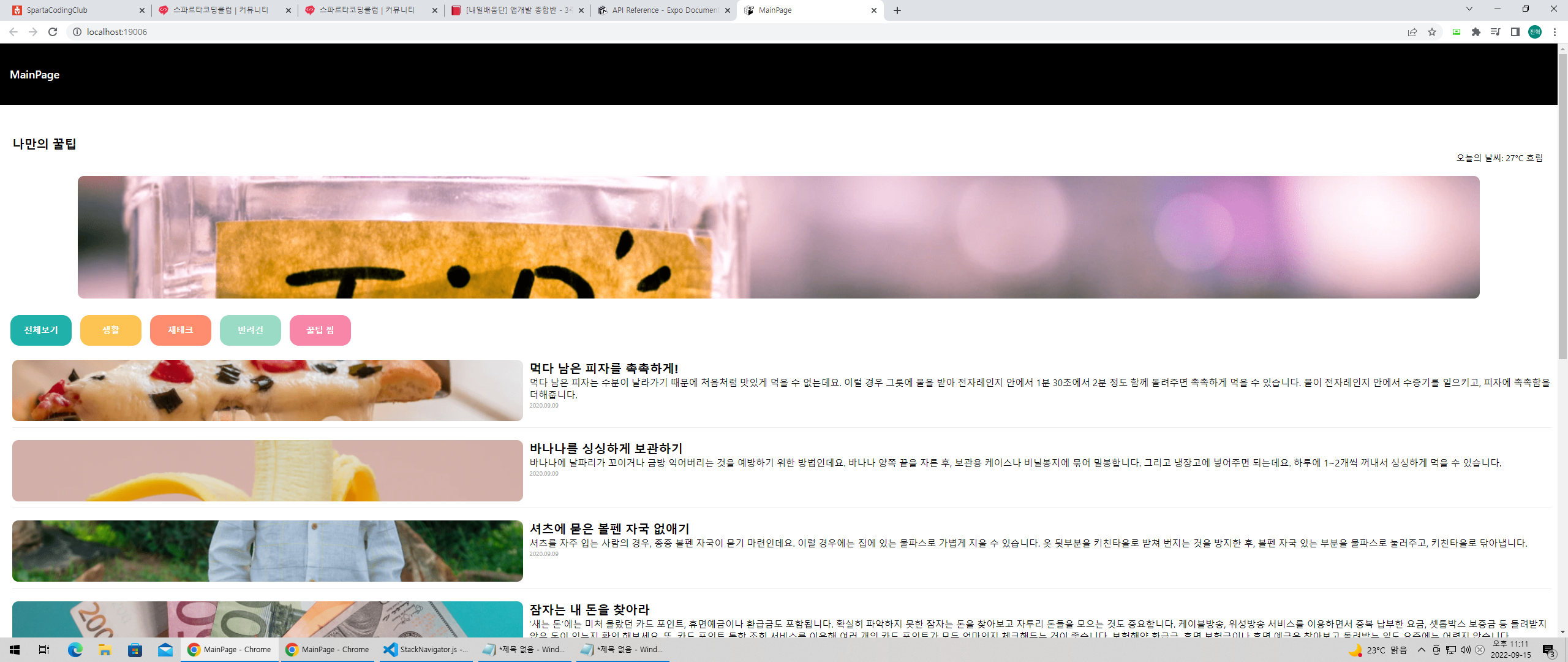Click the browser forward arrow
1568x662 pixels.
(33, 32)
